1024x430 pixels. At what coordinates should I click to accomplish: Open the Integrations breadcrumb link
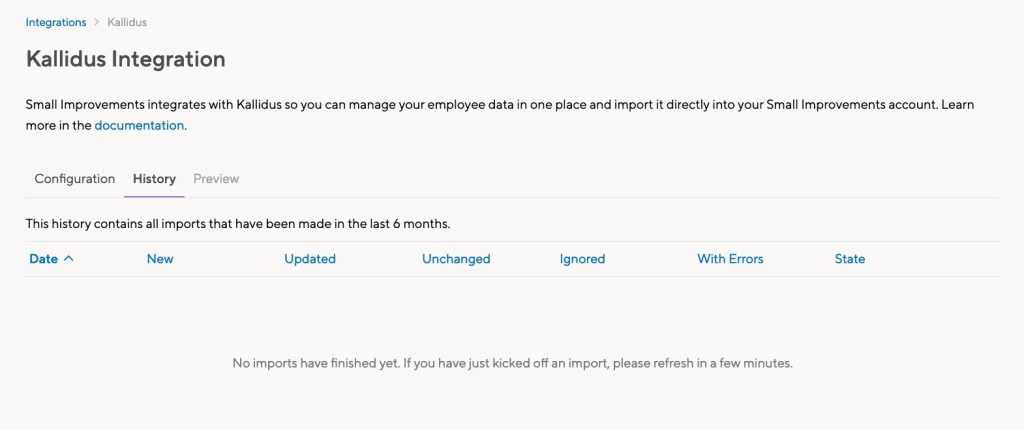pyautogui.click(x=56, y=22)
